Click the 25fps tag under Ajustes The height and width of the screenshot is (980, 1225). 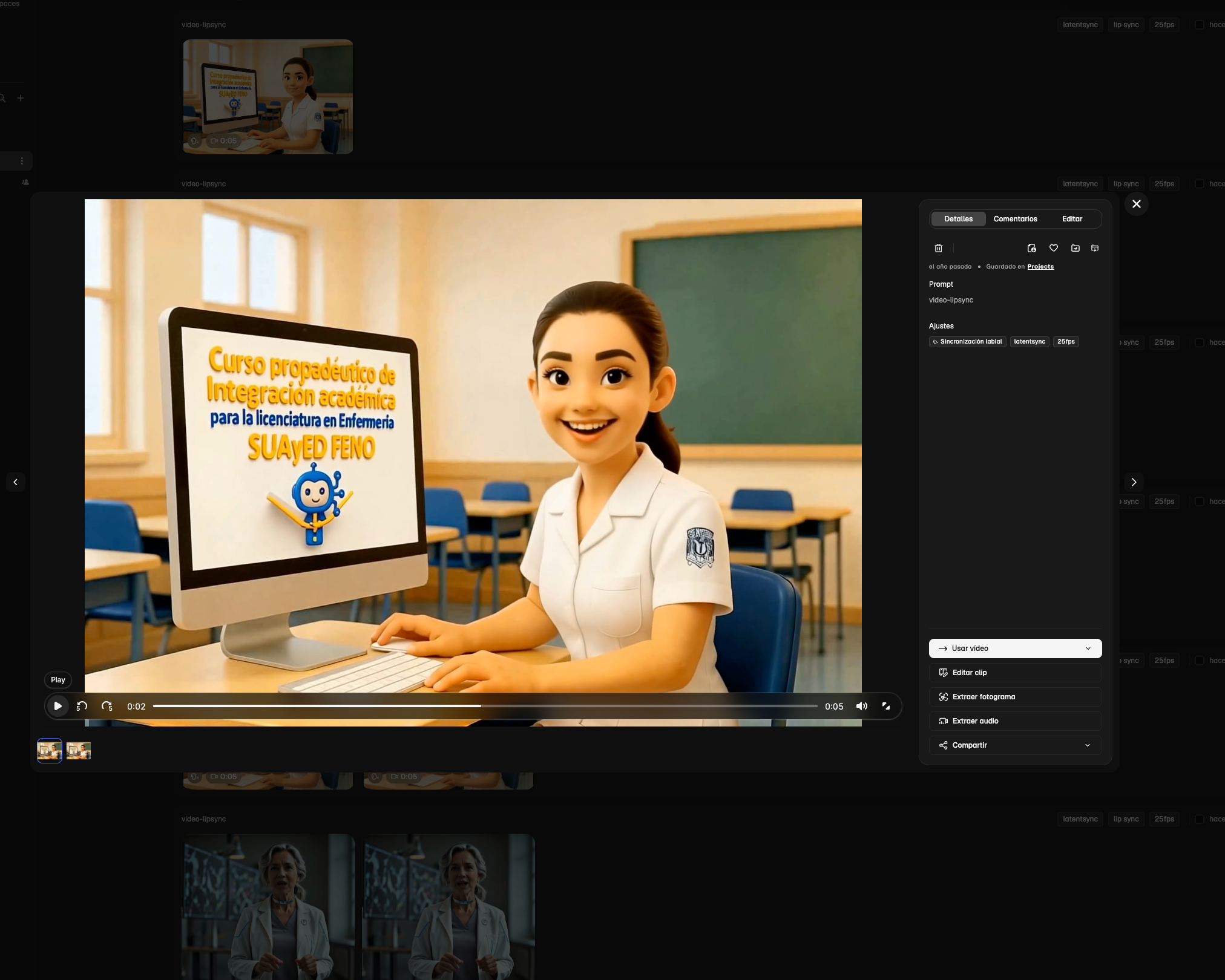[1066, 342]
